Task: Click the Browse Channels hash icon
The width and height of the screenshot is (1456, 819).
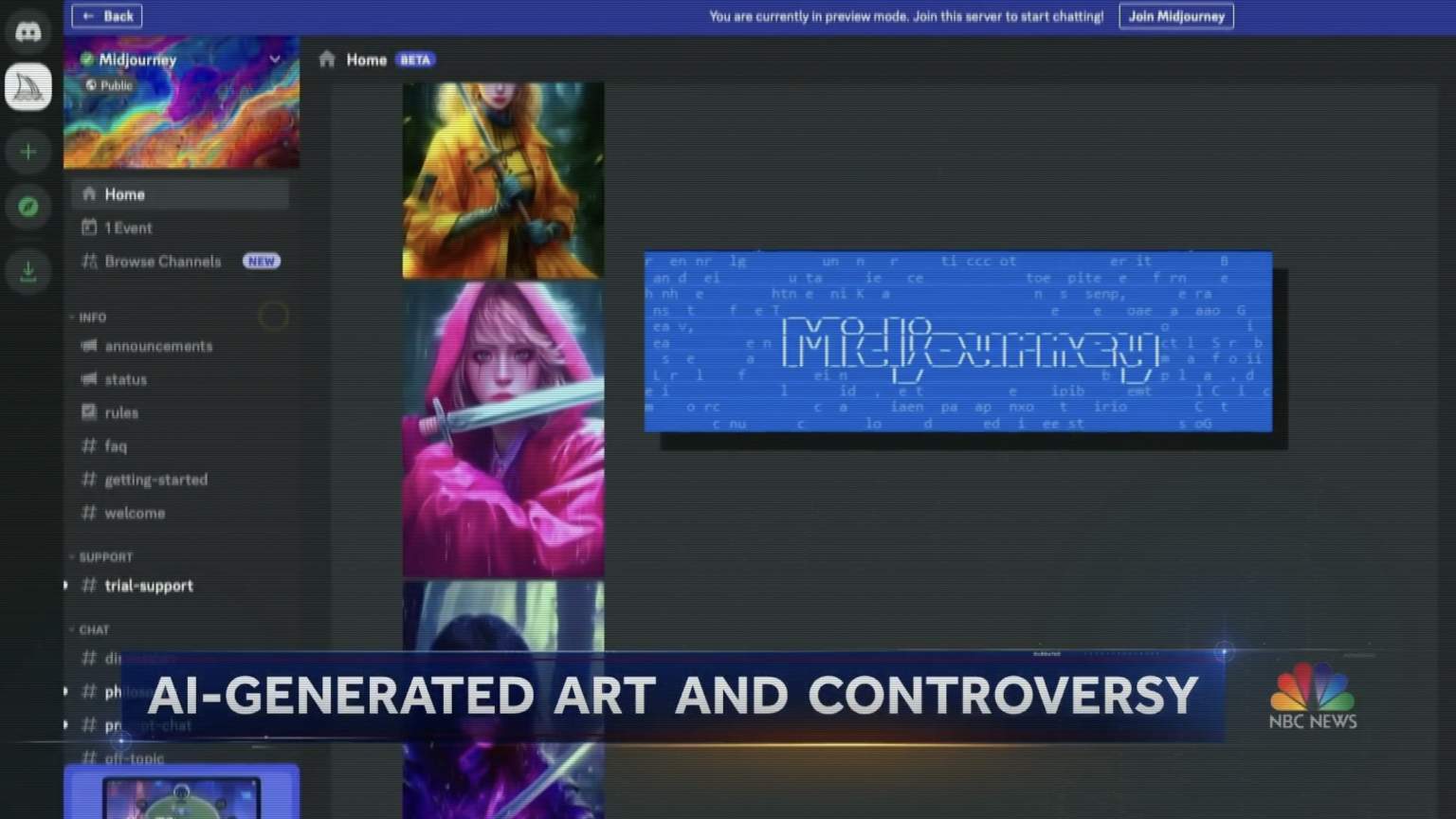Action: pos(89,262)
